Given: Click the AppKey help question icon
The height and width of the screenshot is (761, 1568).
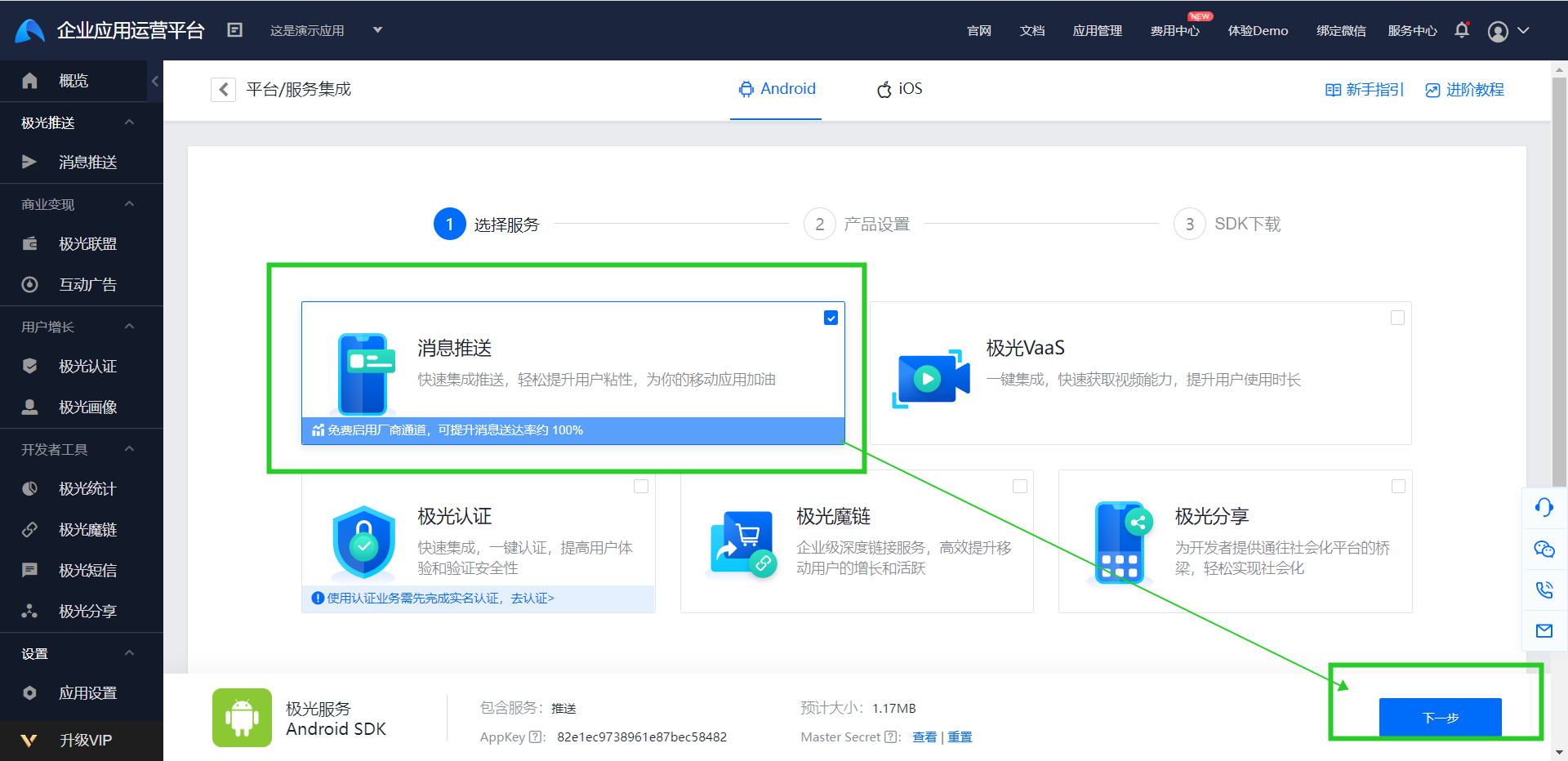Looking at the screenshot, I should pos(537,737).
